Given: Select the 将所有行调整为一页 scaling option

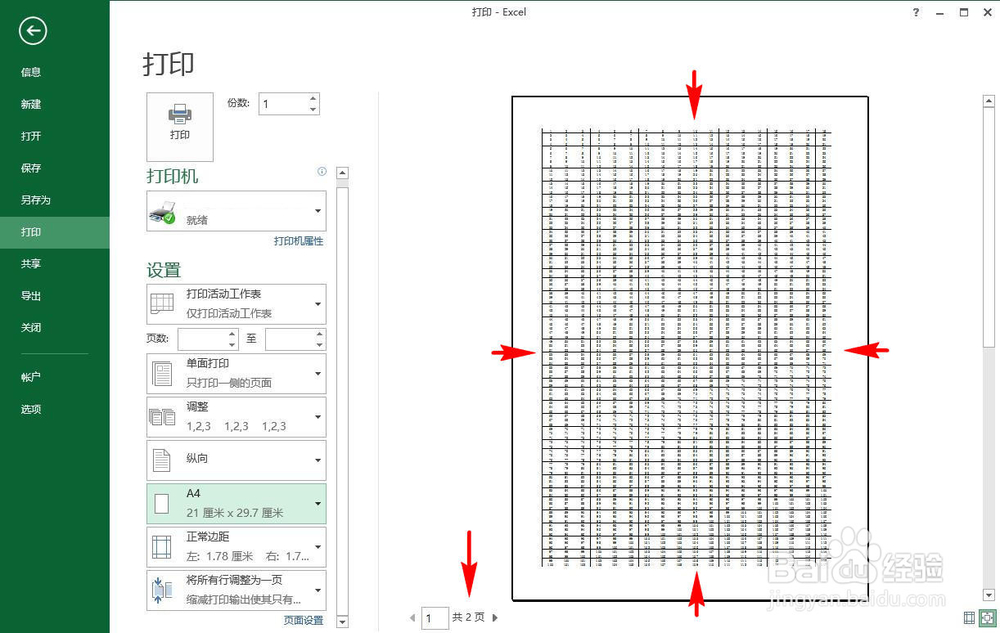Looking at the screenshot, I should (x=235, y=590).
